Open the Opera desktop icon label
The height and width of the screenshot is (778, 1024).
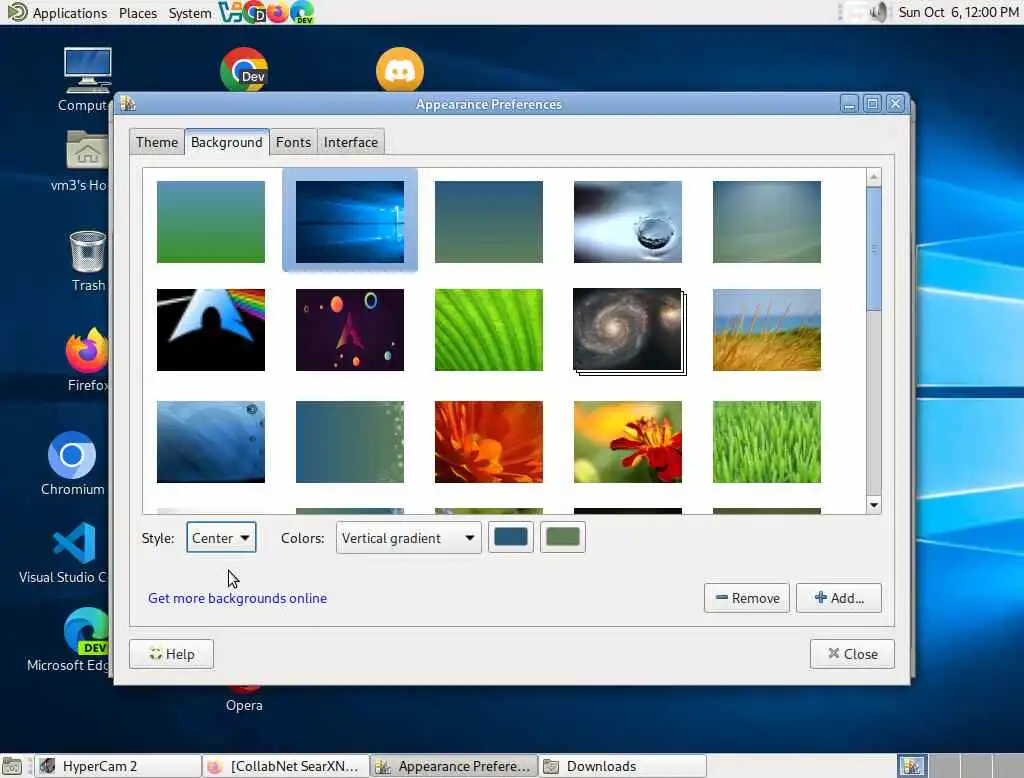(x=244, y=705)
